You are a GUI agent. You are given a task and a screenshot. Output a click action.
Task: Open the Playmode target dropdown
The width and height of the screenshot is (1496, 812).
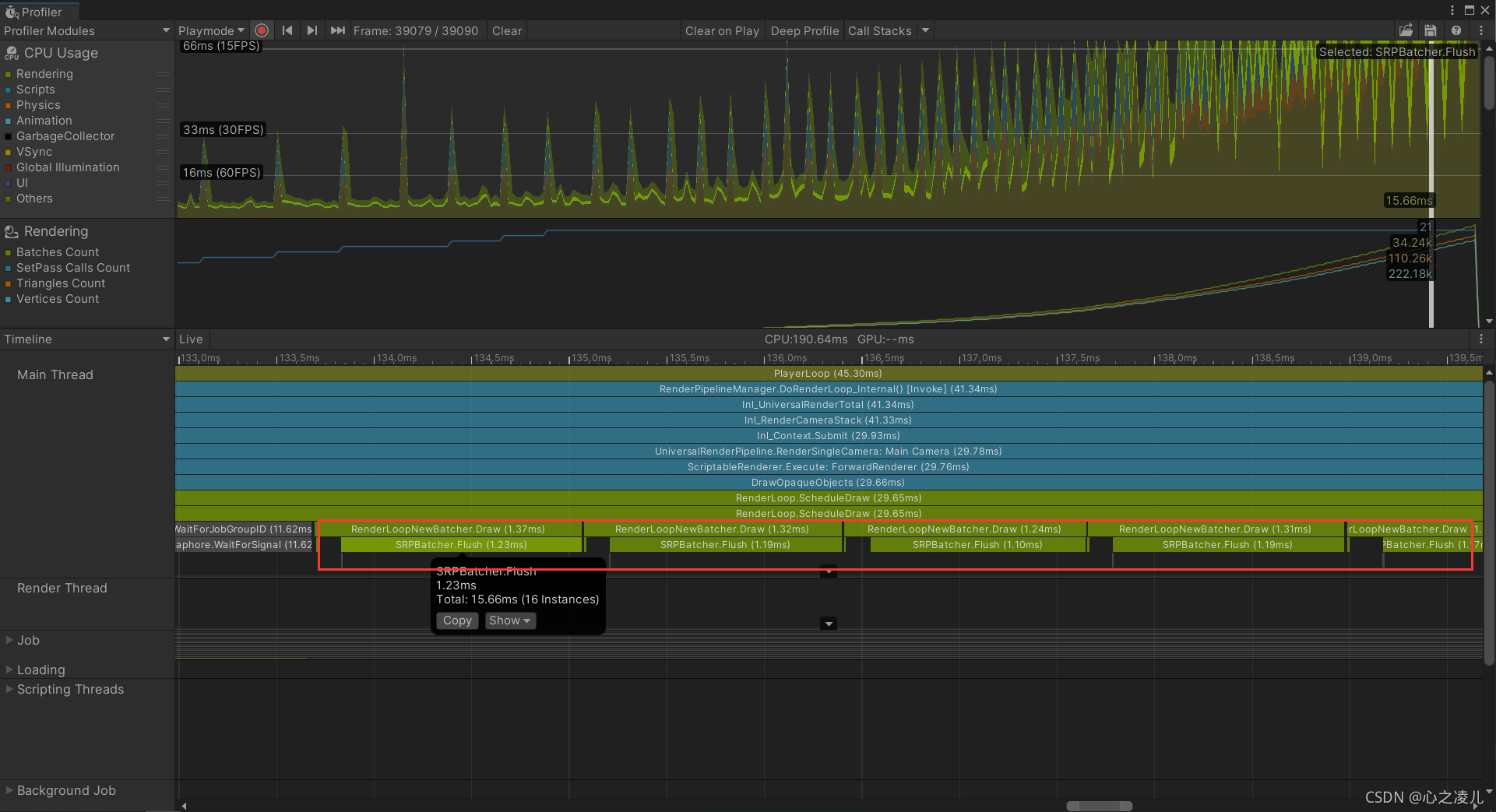[211, 30]
